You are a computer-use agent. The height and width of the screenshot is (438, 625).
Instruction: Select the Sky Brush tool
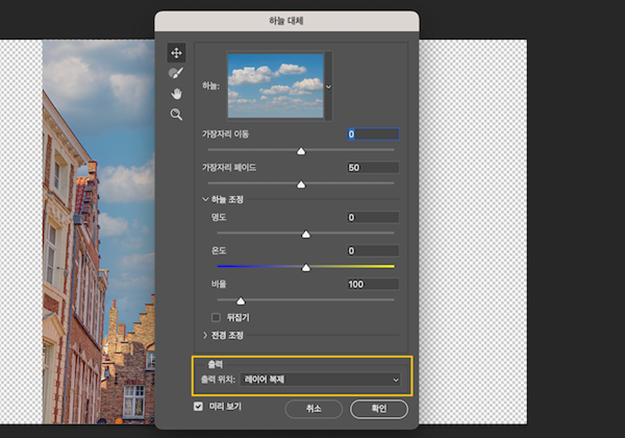[176, 73]
